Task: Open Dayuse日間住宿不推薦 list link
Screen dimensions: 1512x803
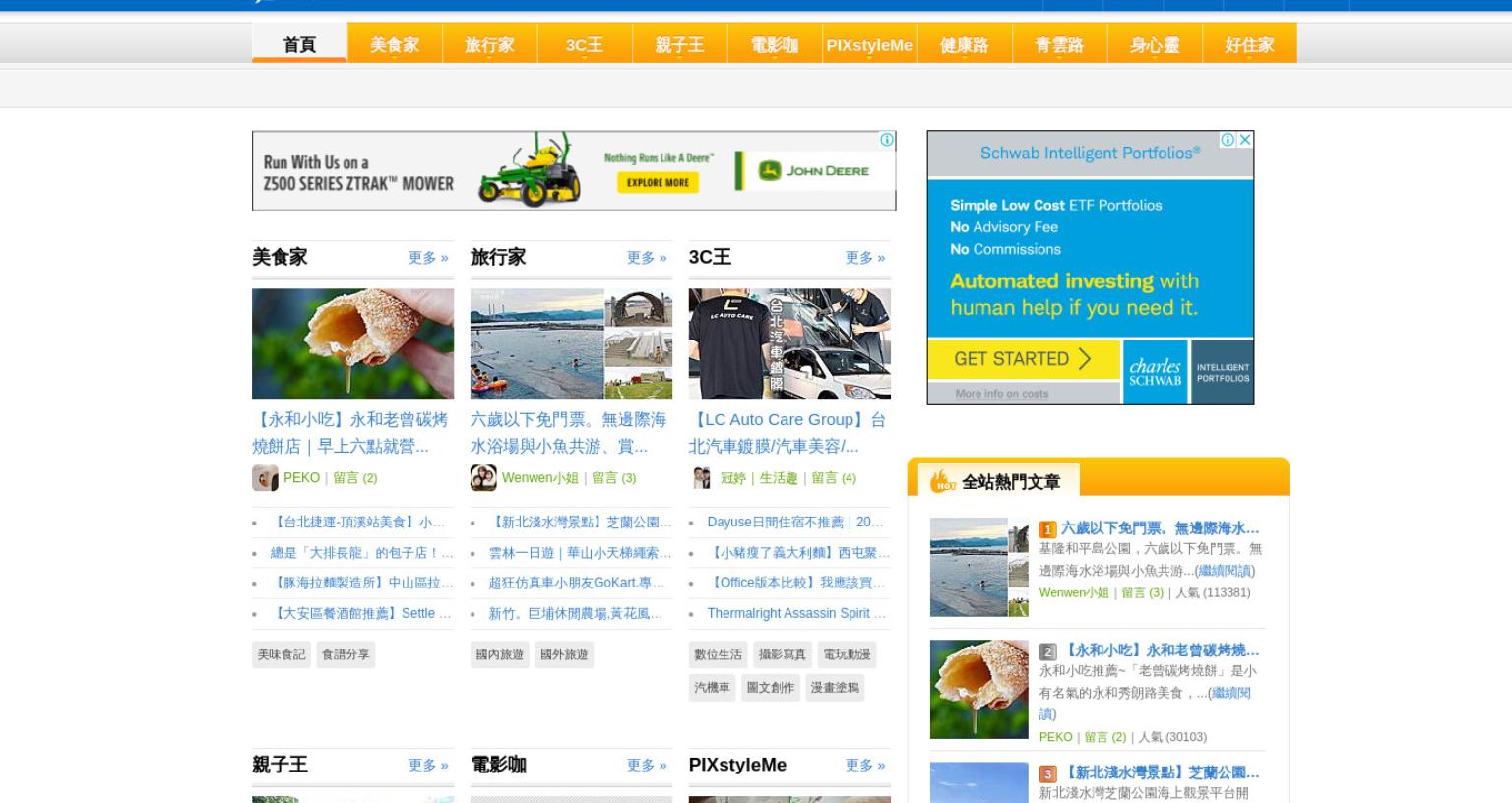Action: (795, 523)
